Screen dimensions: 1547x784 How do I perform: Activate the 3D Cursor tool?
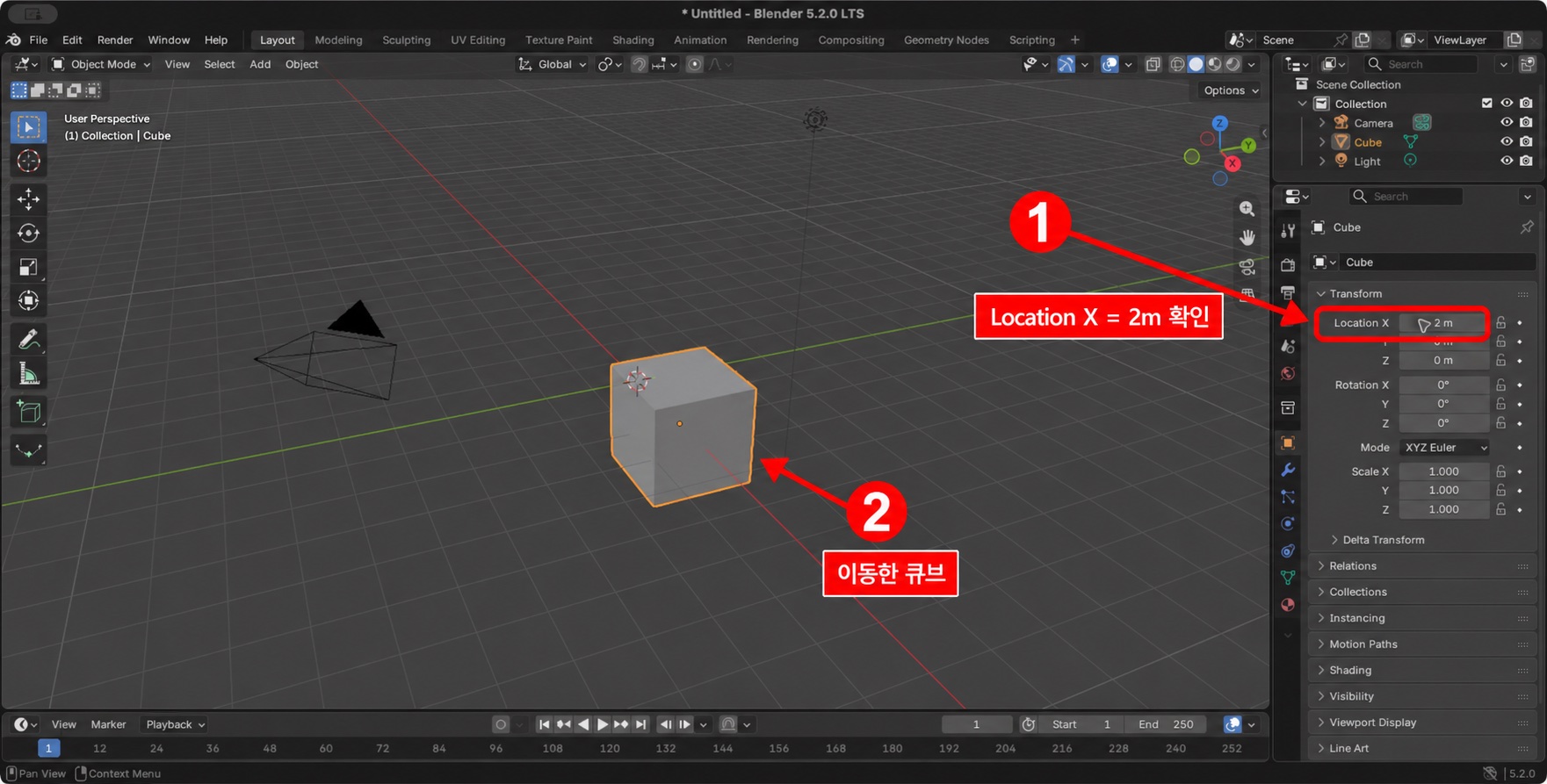(x=28, y=162)
